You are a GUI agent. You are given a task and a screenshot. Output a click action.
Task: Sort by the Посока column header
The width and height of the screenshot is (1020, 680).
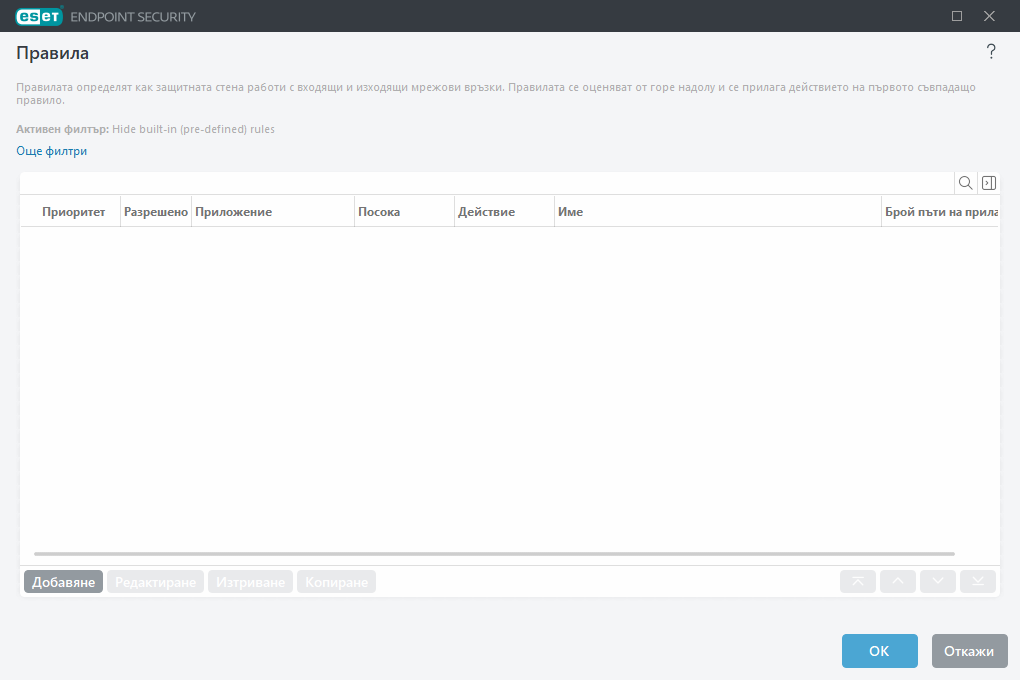click(379, 212)
